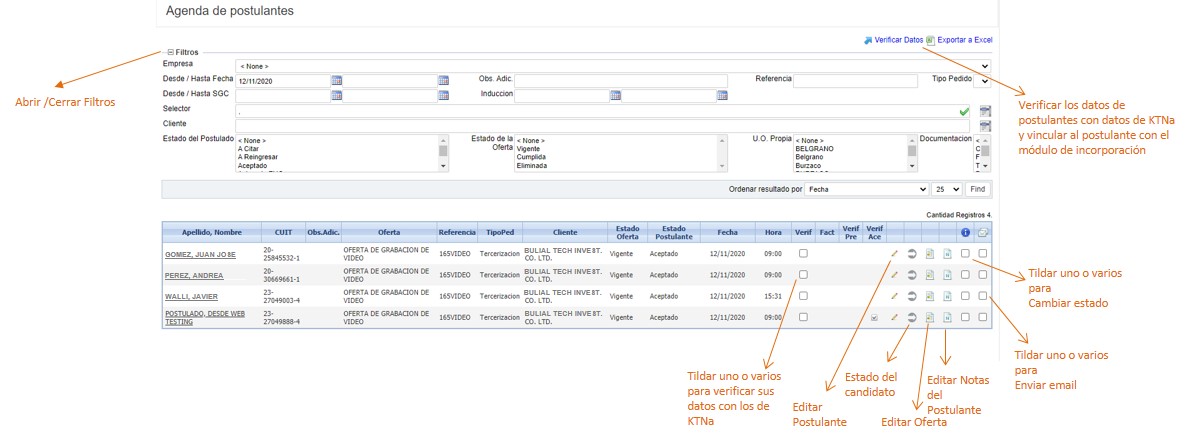Open the Empresa dropdown
1195x437 pixels.
pyautogui.click(x=612, y=66)
